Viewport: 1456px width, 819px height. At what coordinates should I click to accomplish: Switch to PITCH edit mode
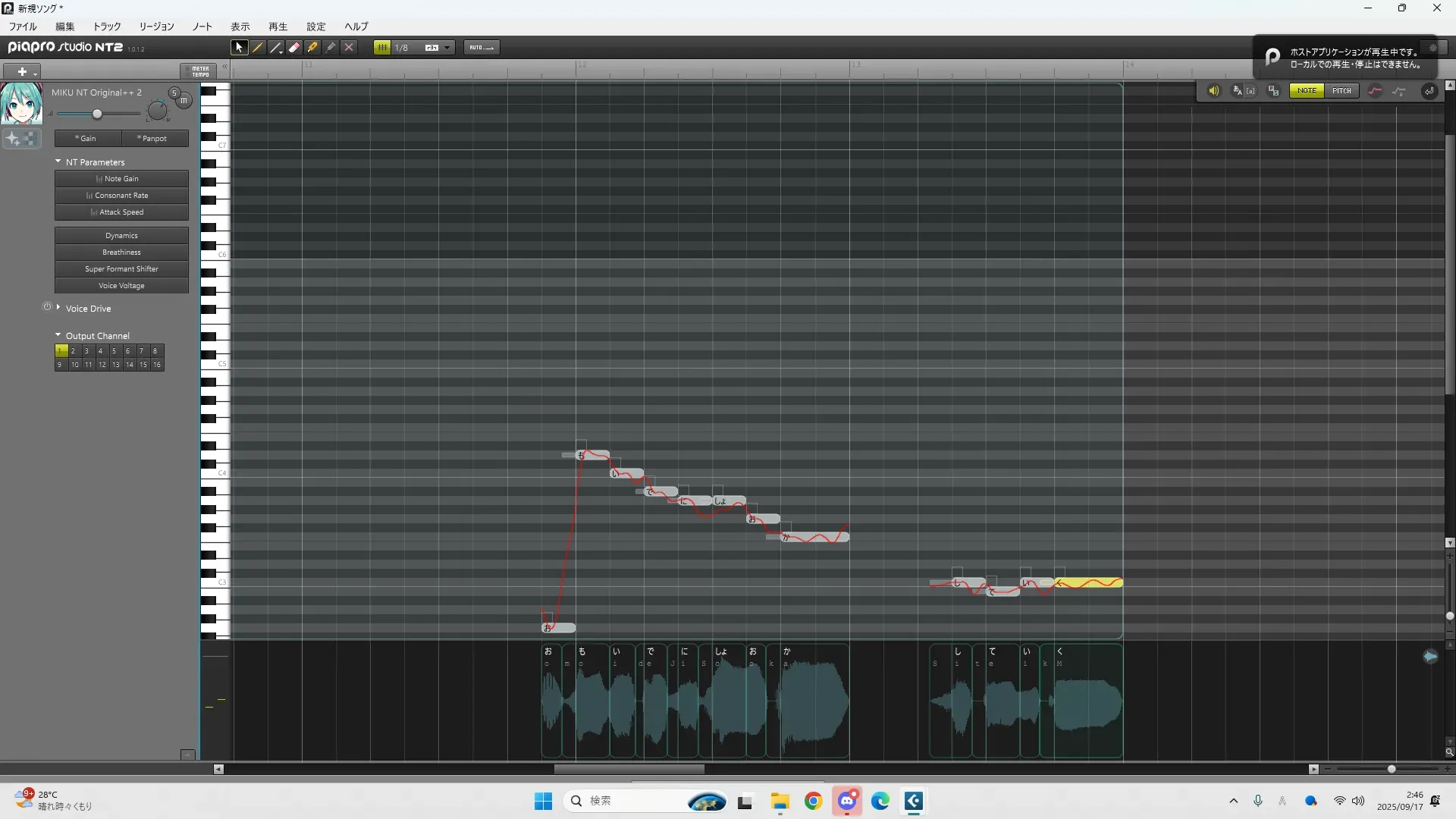1341,91
